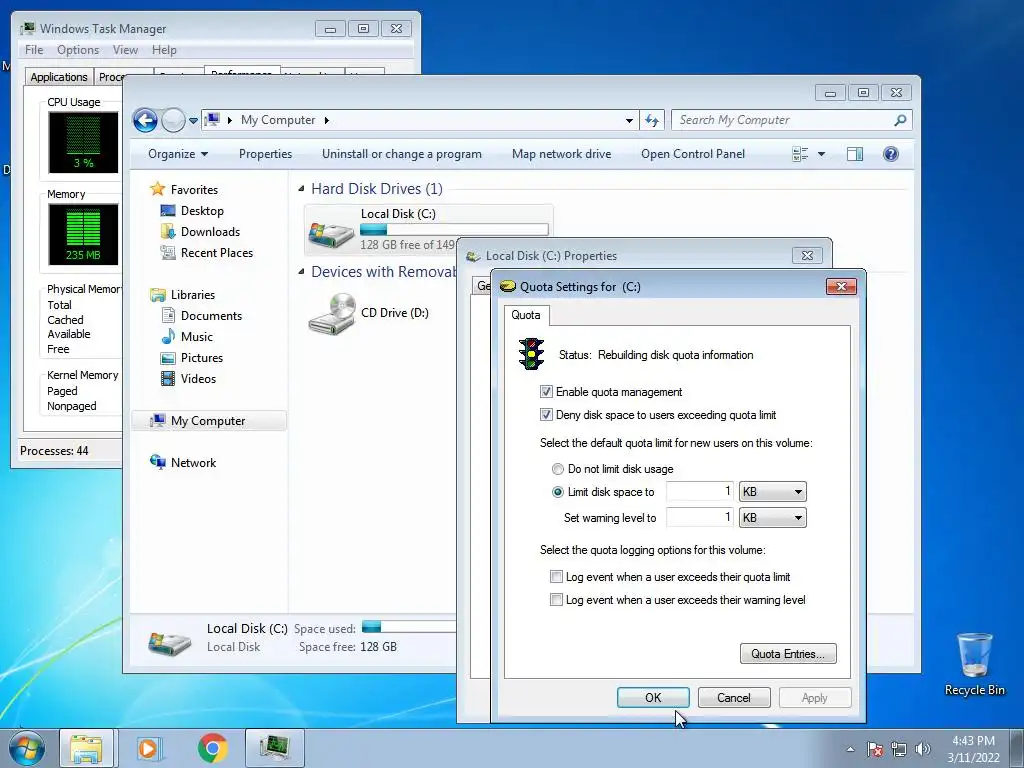Open Google Chrome from taskbar
Screen dimensions: 1024x768
pos(212,748)
